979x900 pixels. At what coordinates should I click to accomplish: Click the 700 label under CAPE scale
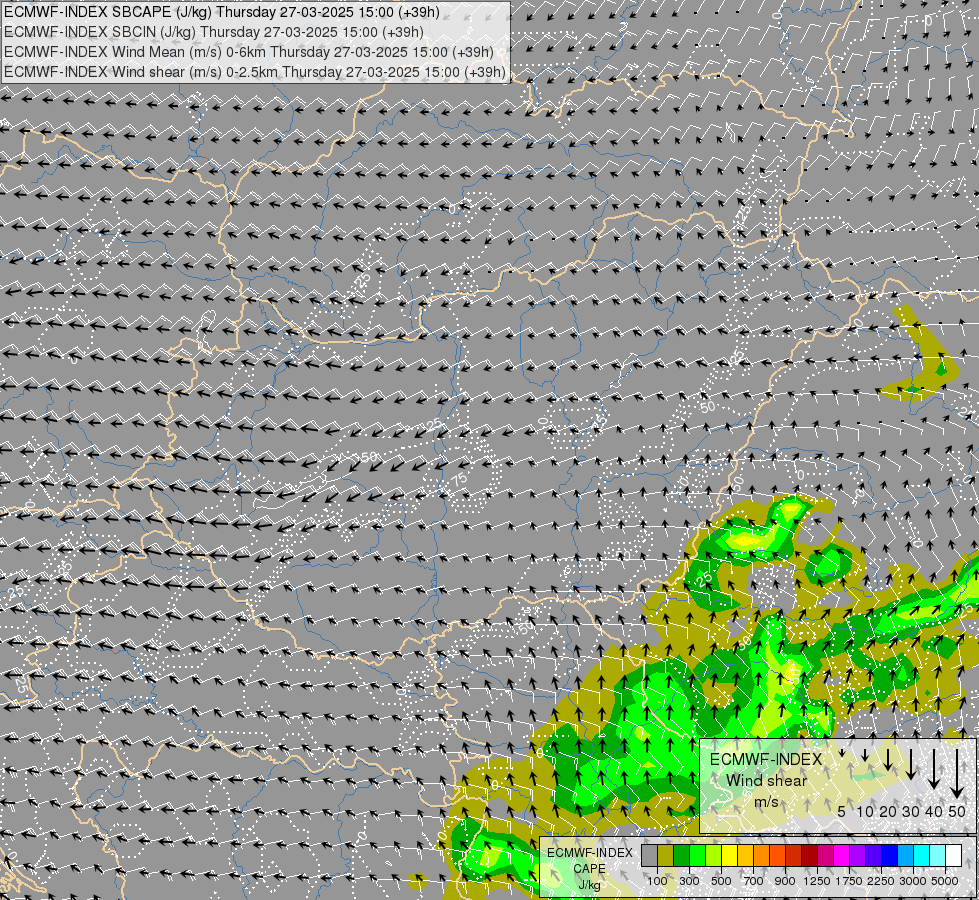tap(754, 881)
